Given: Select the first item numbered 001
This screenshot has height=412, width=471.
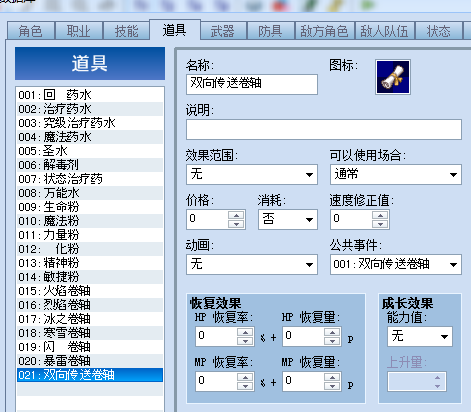Looking at the screenshot, I should click(x=90, y=95).
